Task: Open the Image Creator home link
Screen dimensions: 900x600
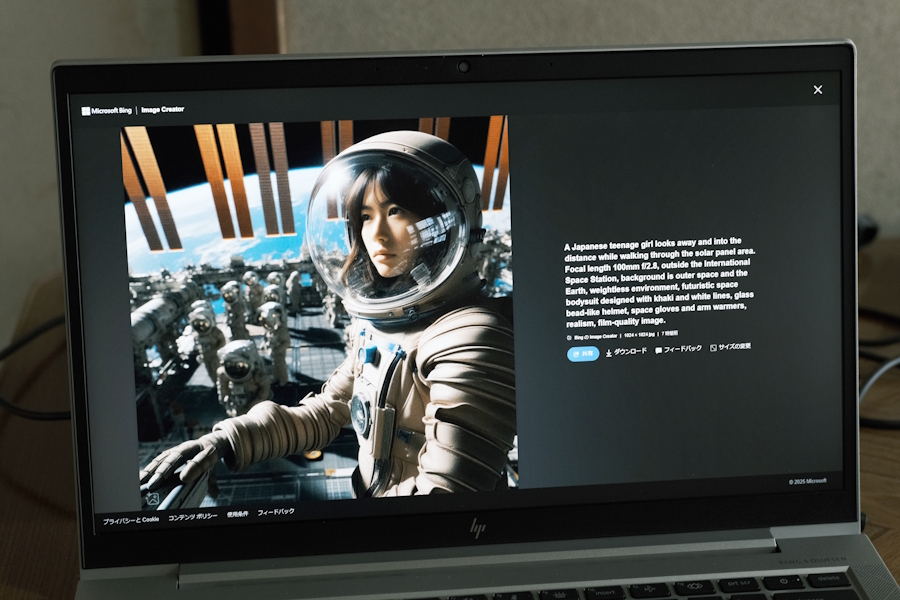Action: pyautogui.click(x=162, y=110)
